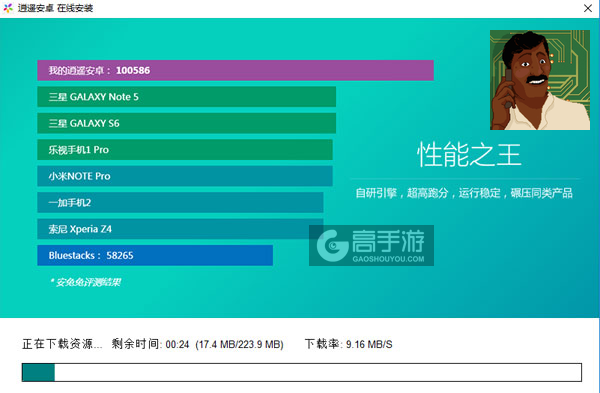Click the 高手游 watermark logo
This screenshot has height=393, width=600.
point(370,244)
